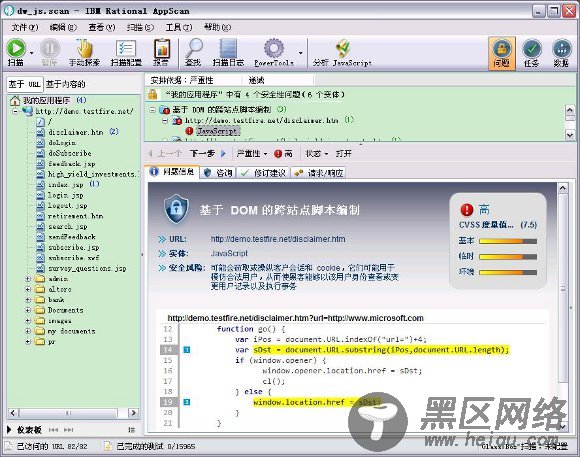
Task: Go to the next issue button
Action: point(208,154)
